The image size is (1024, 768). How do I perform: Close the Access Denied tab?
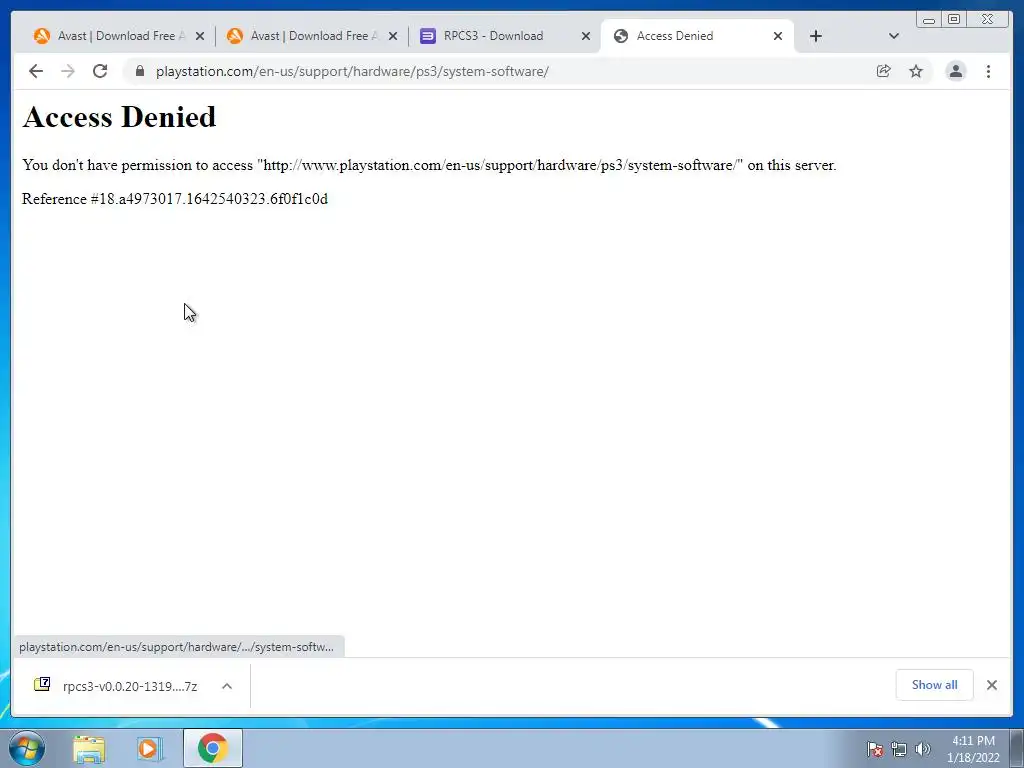778,36
